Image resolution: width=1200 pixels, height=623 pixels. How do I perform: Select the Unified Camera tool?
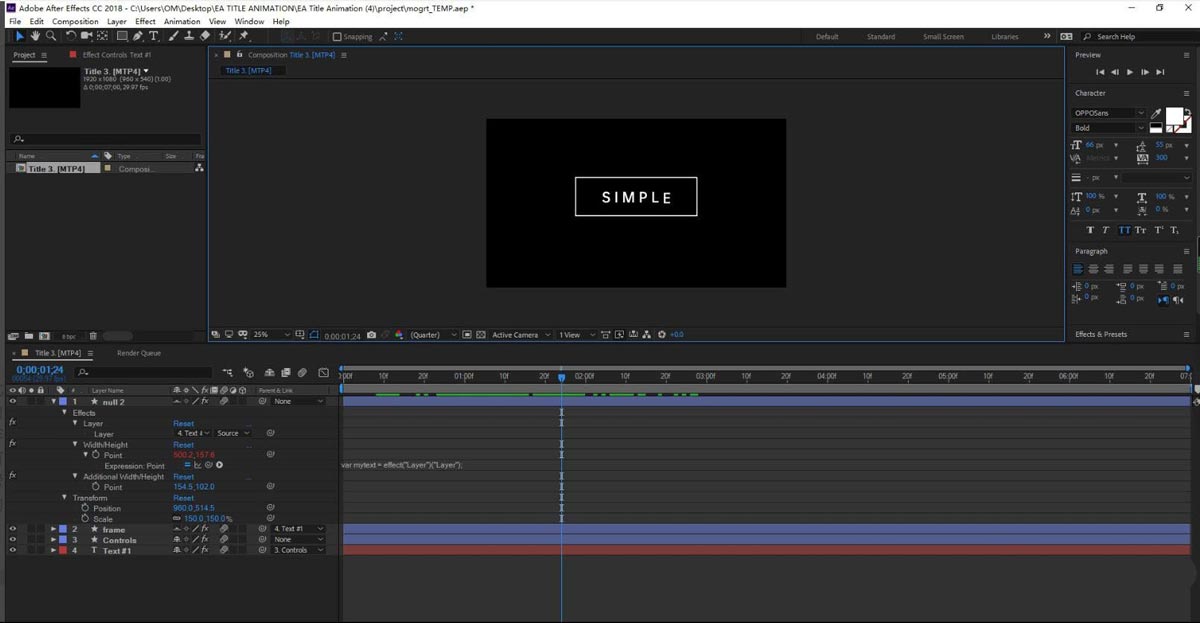87,36
